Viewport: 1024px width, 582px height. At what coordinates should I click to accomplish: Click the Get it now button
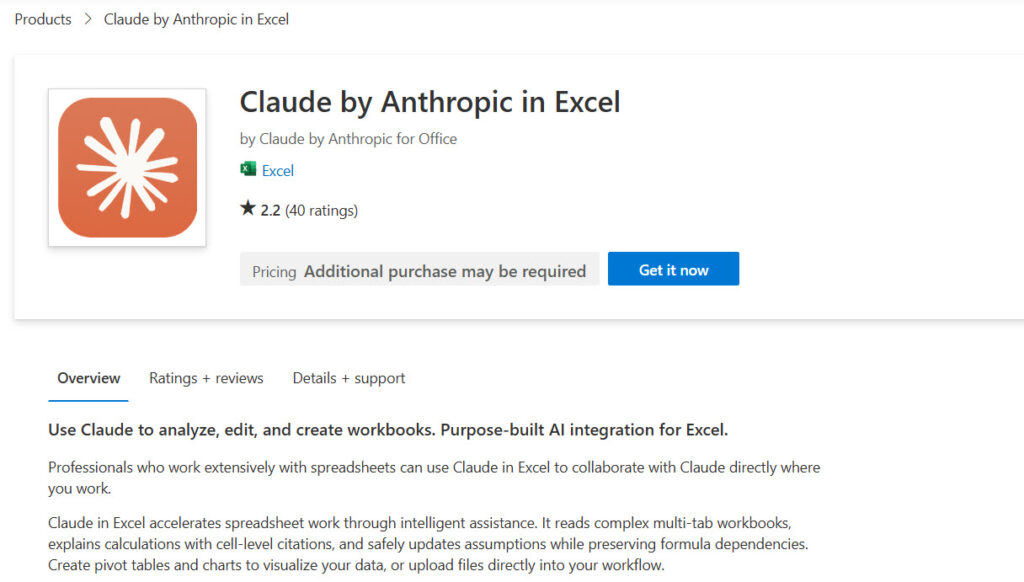673,268
